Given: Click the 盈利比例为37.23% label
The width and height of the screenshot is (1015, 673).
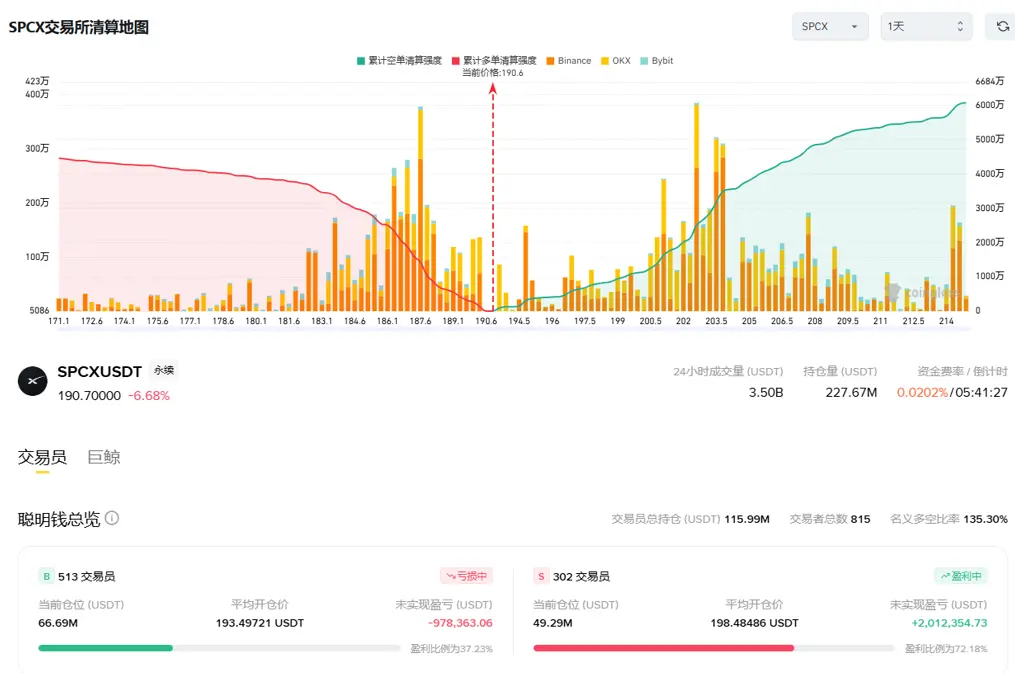Looking at the screenshot, I should (451, 648).
